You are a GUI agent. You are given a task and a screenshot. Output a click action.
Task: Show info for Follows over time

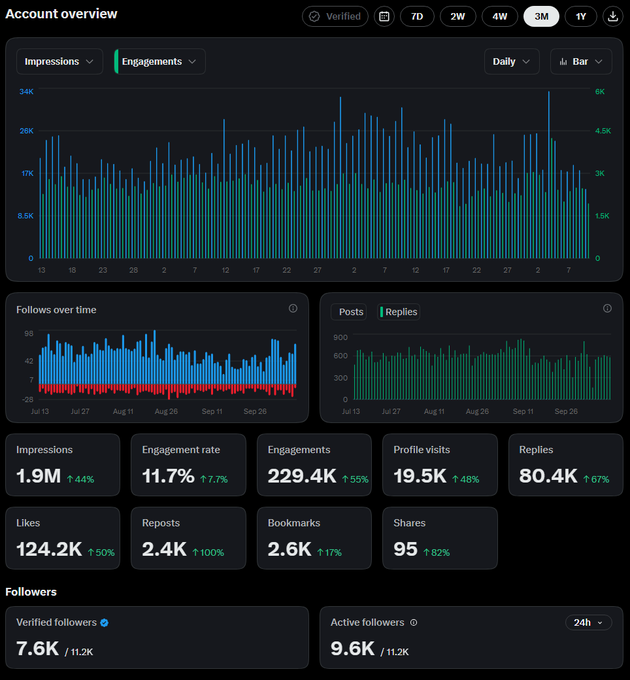[293, 308]
